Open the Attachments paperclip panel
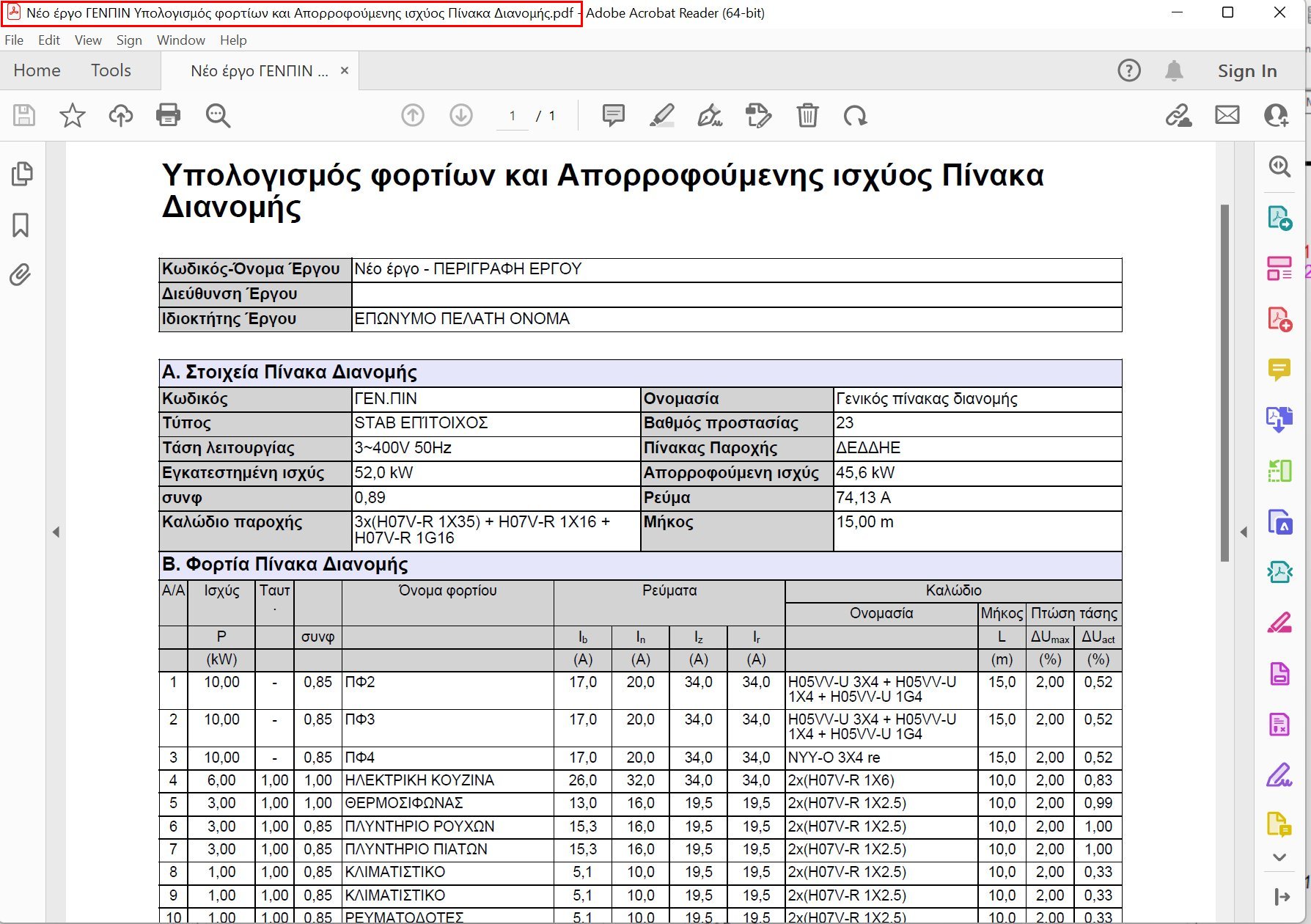This screenshot has width=1311, height=924. [21, 275]
